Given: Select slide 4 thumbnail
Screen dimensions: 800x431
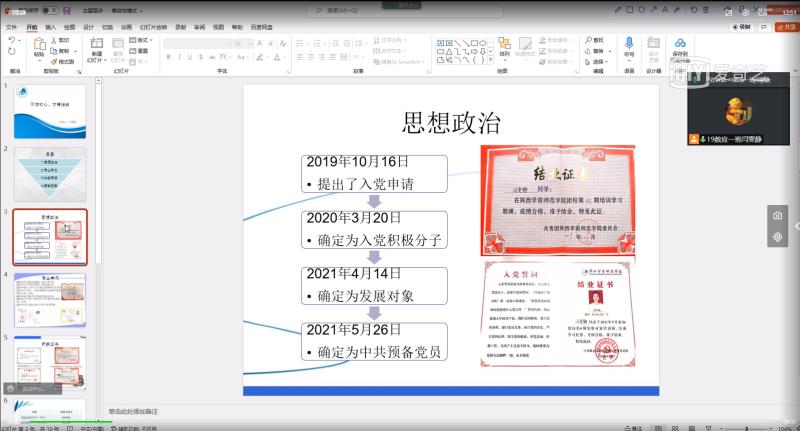Looking at the screenshot, I should point(50,300).
